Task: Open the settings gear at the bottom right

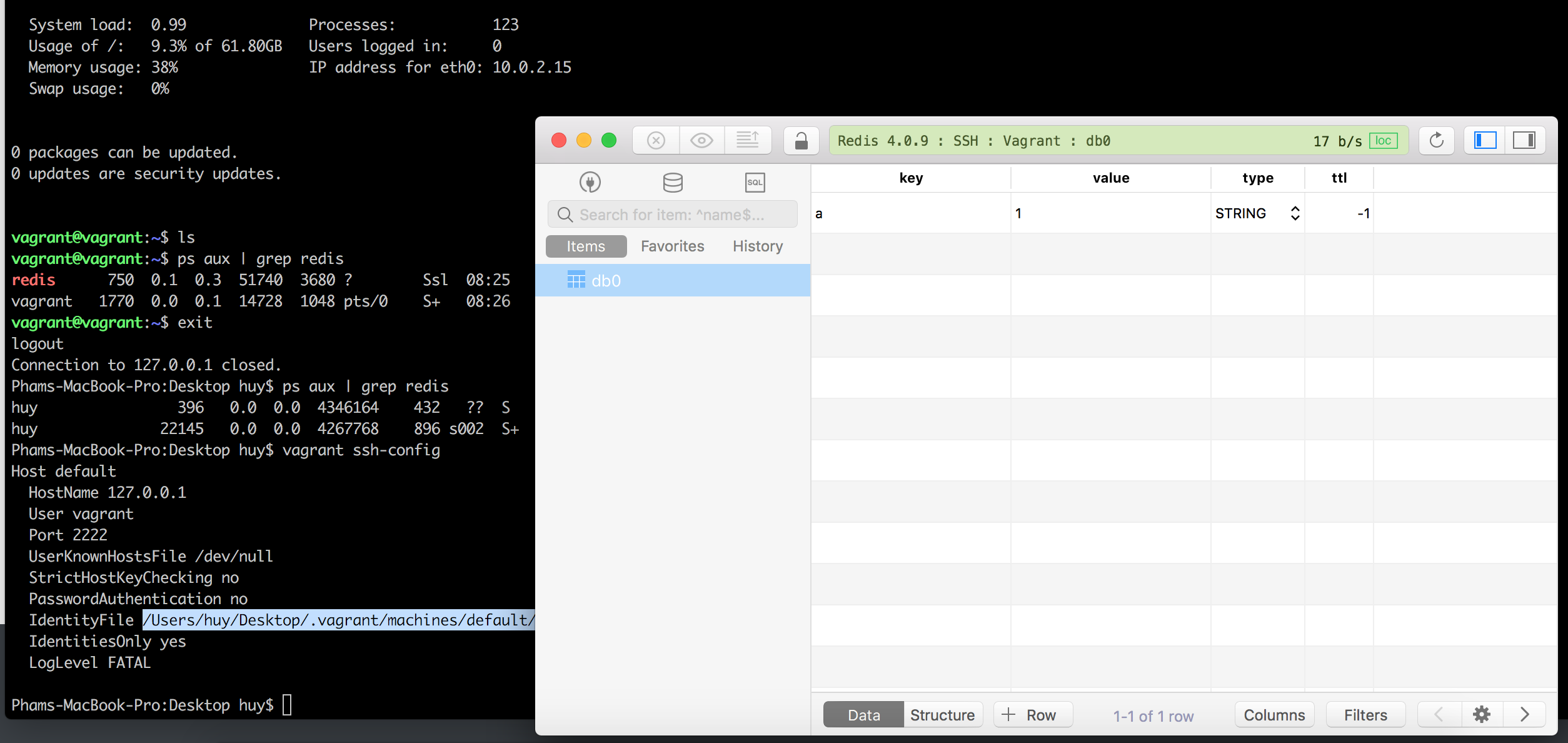Action: [x=1481, y=714]
